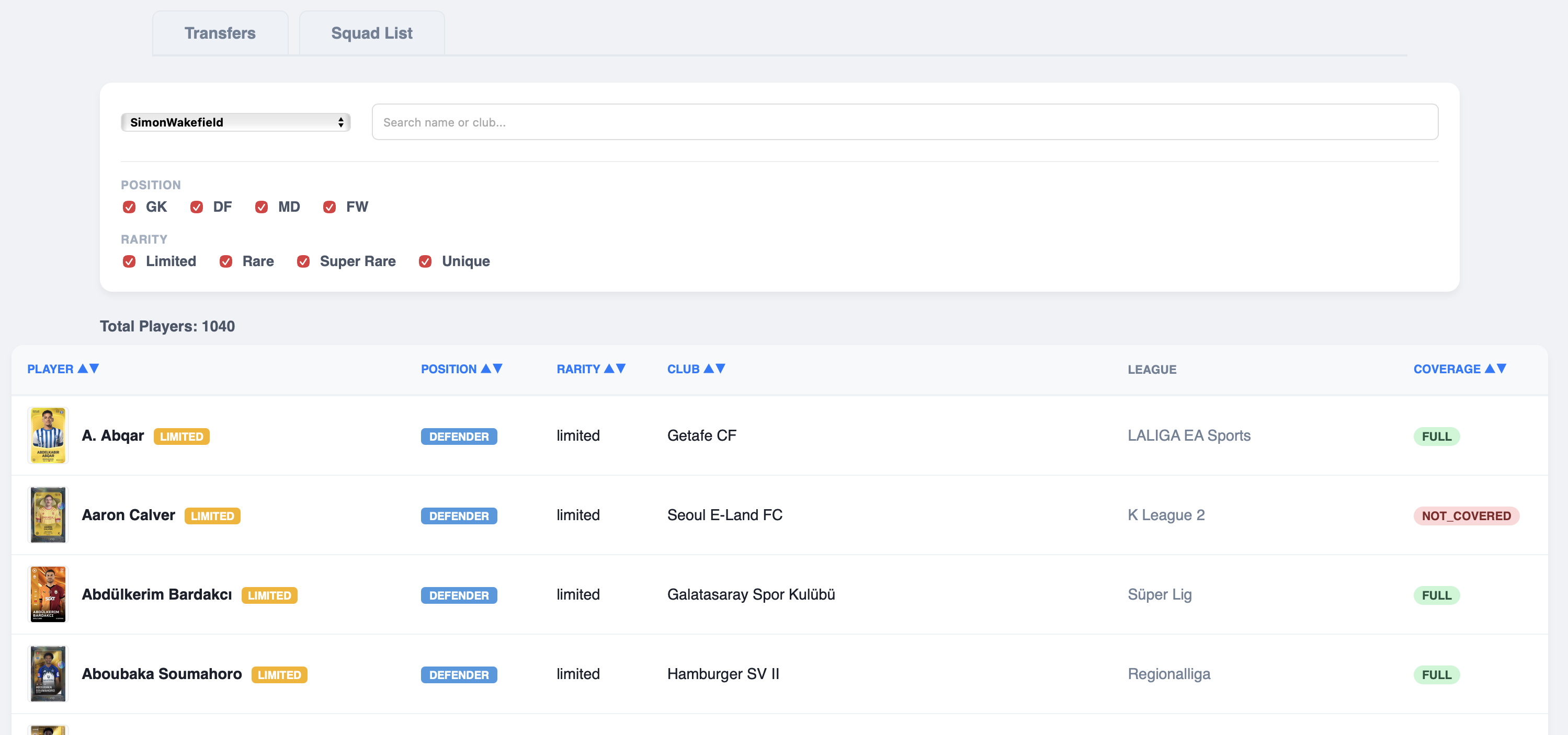Click the FULL coverage badge for Abdülkerim Bardakcı
The height and width of the screenshot is (735, 1568).
pos(1437,595)
